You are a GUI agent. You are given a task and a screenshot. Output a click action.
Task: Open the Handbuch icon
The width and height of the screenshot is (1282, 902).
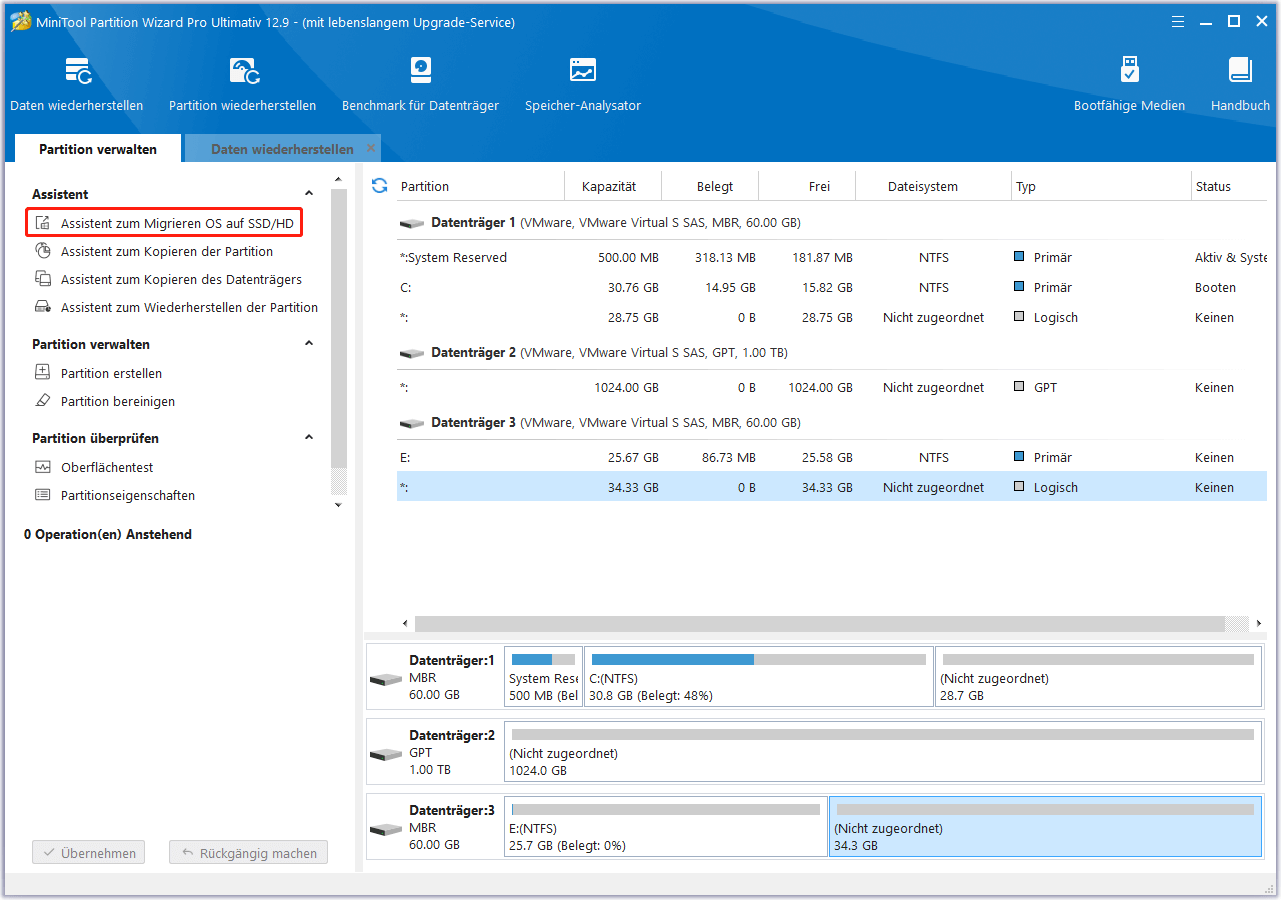point(1240,70)
